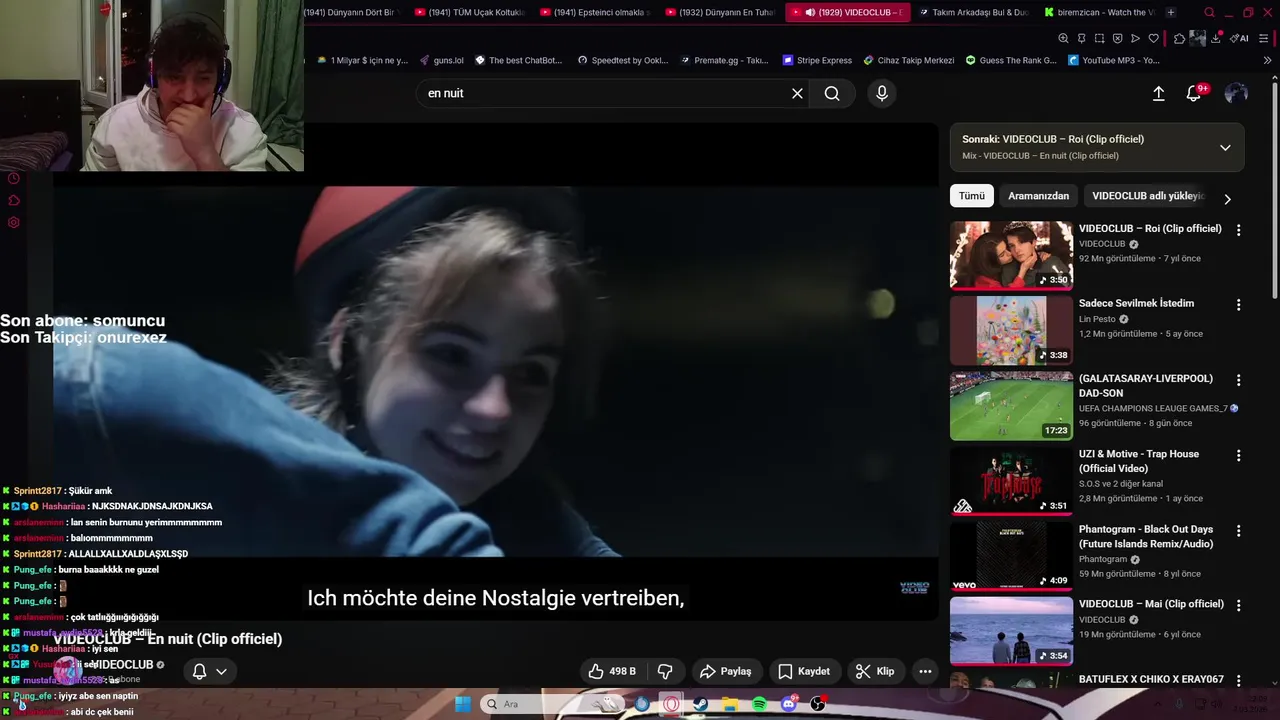Screen dimensions: 1280x720
Task: Open File Explorer from the taskbar
Action: coord(730,704)
